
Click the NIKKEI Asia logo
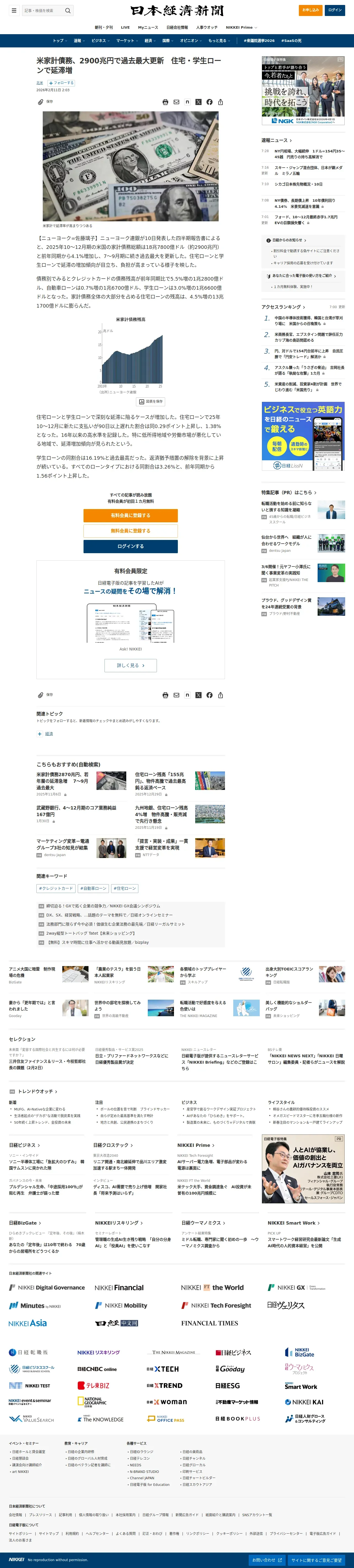pyautogui.click(x=27, y=1323)
